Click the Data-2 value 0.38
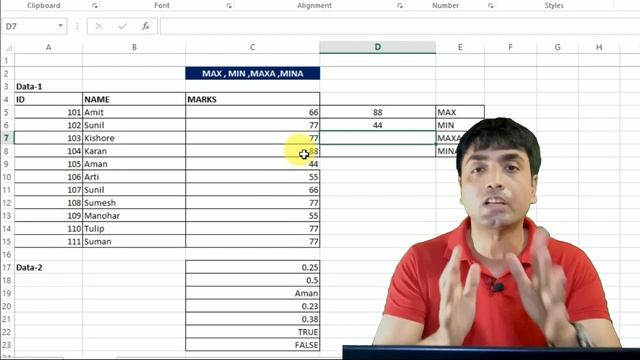 253,319
